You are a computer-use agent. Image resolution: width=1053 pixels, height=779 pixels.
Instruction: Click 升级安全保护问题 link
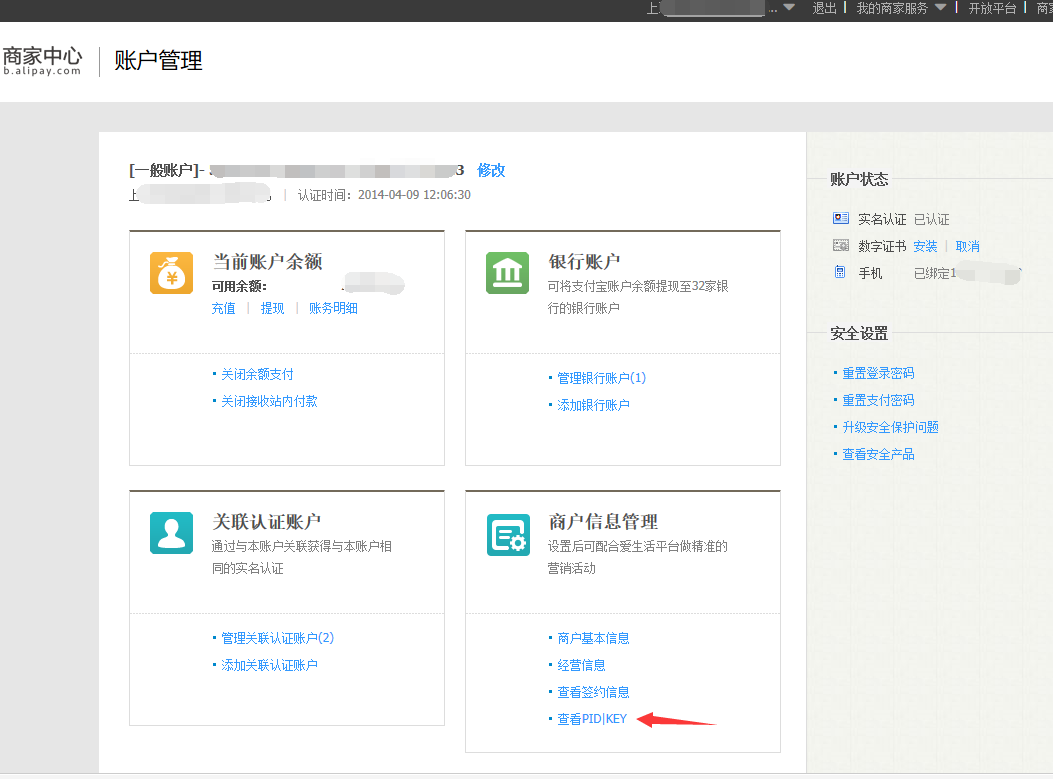(x=890, y=427)
